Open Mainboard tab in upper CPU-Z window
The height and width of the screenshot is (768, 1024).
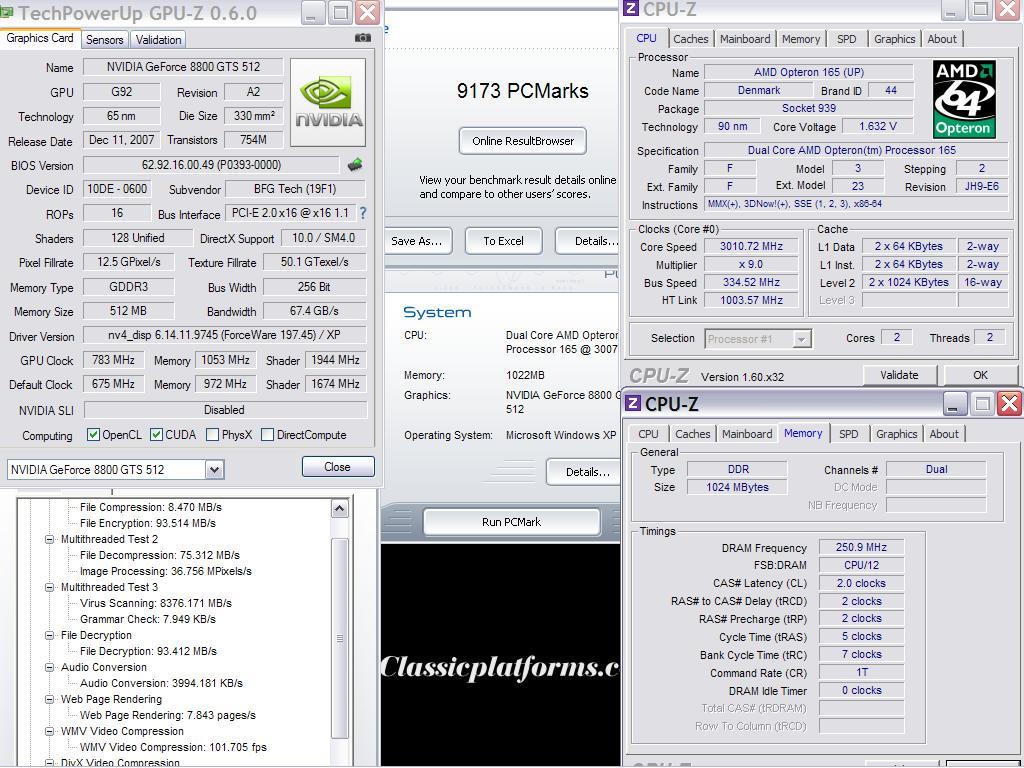tap(745, 39)
